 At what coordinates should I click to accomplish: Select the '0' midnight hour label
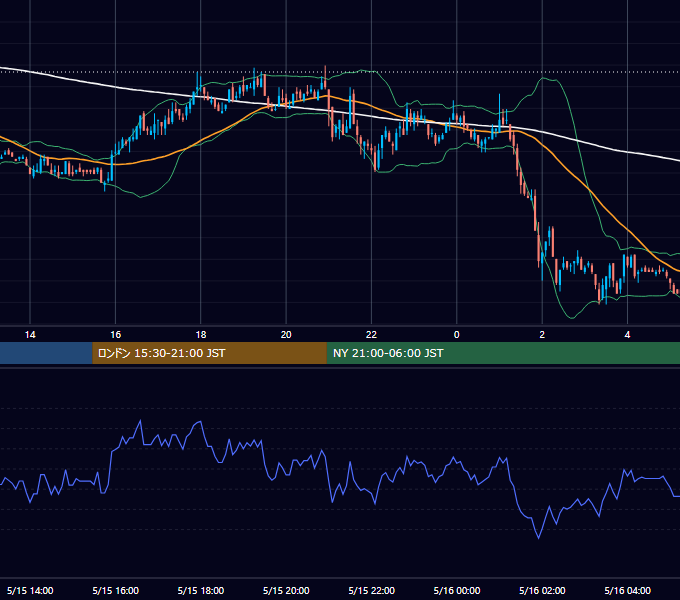tap(457, 335)
